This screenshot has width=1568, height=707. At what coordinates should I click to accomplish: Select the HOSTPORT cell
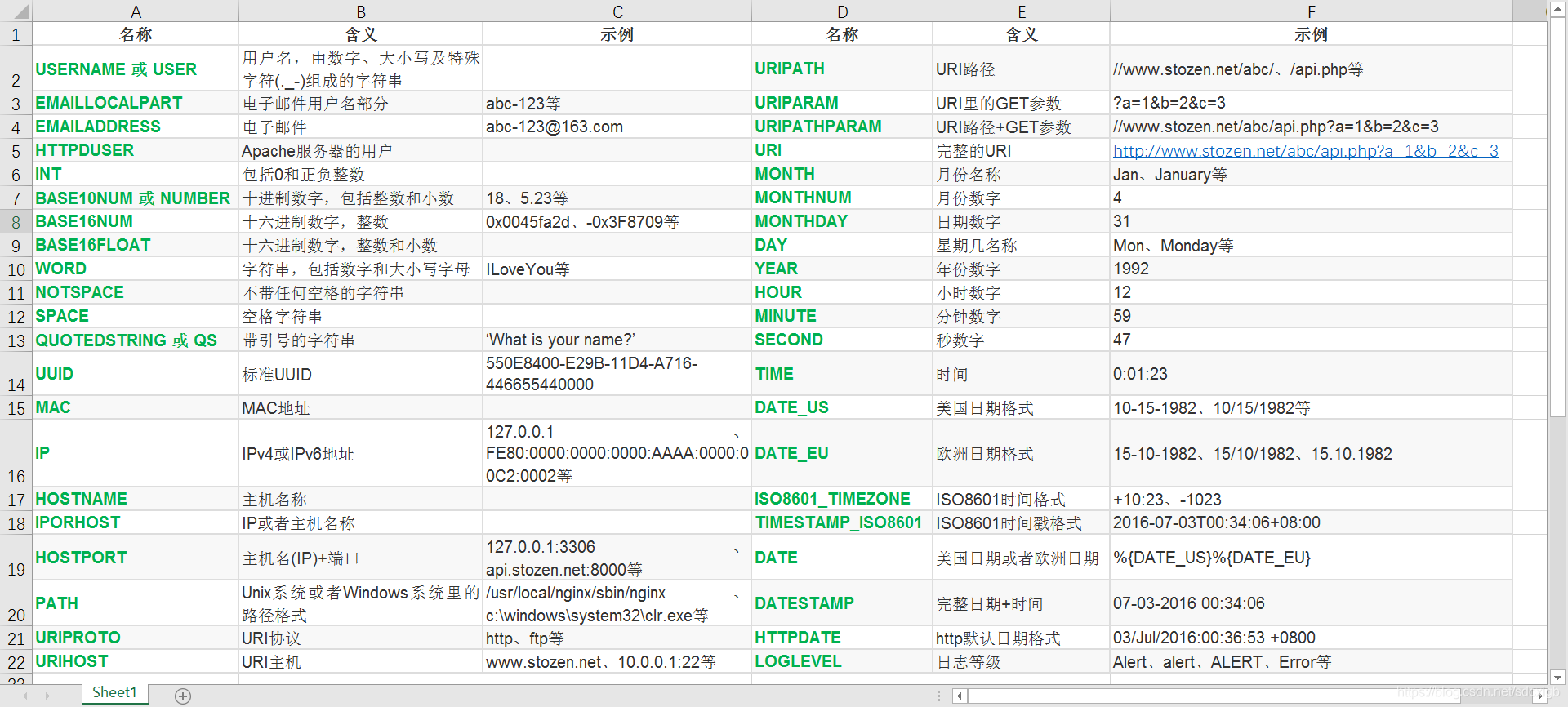click(136, 558)
